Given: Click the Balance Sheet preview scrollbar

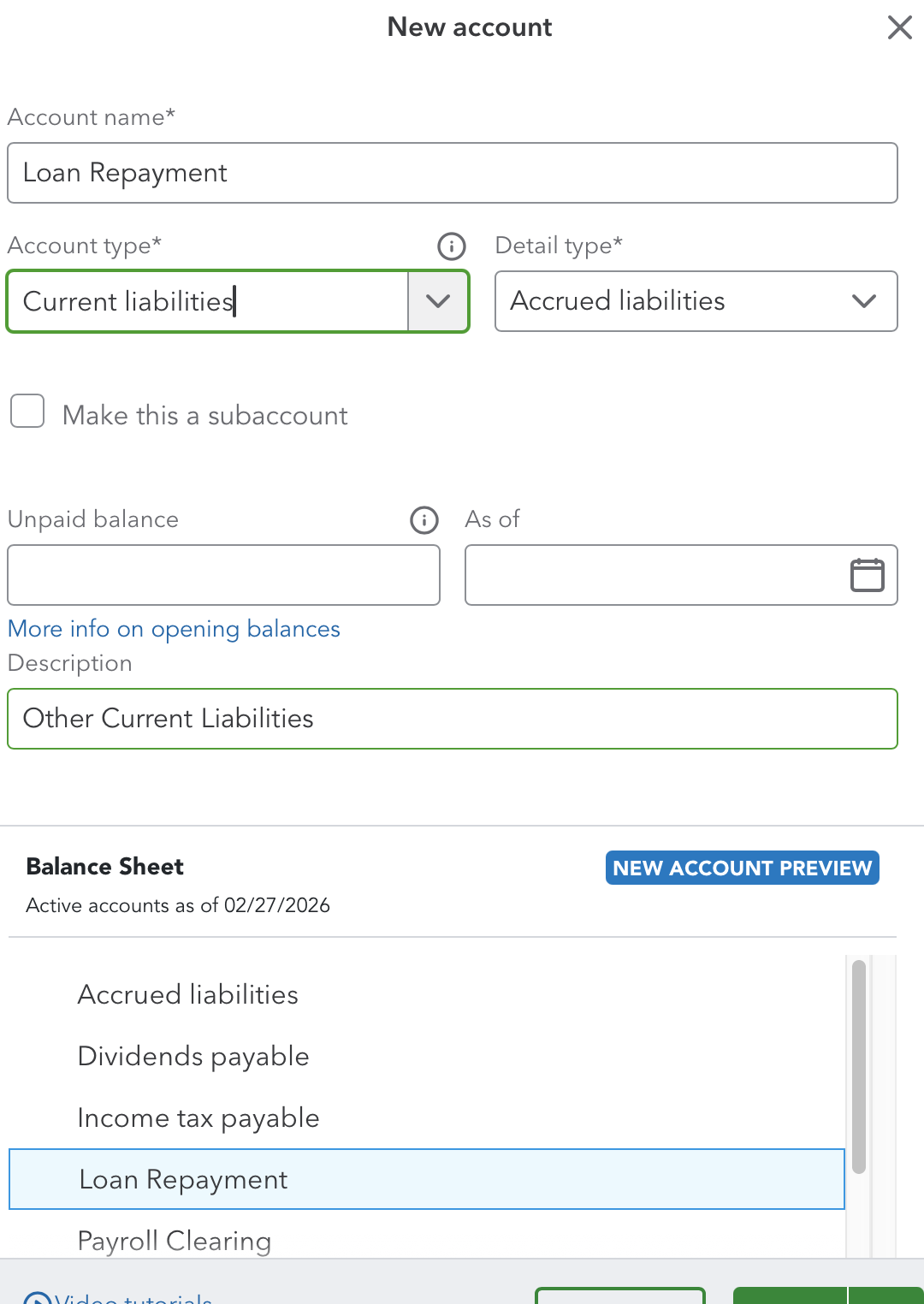Looking at the screenshot, I should click(859, 1066).
